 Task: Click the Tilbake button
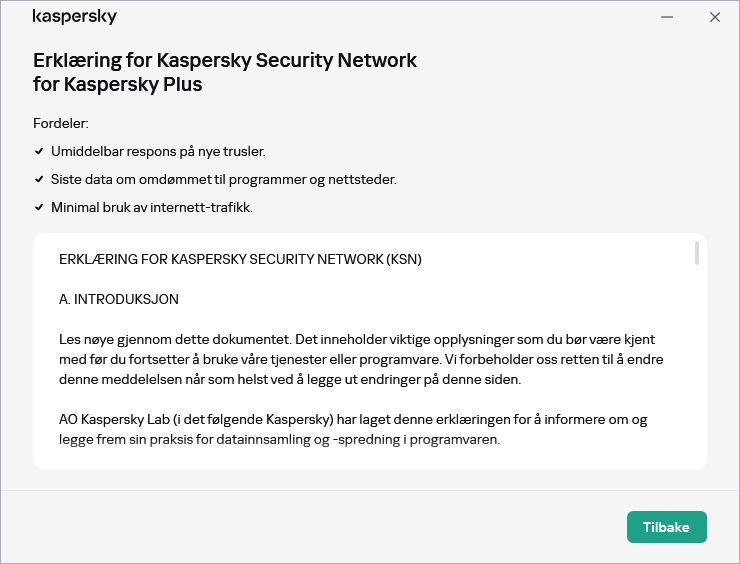click(666, 527)
